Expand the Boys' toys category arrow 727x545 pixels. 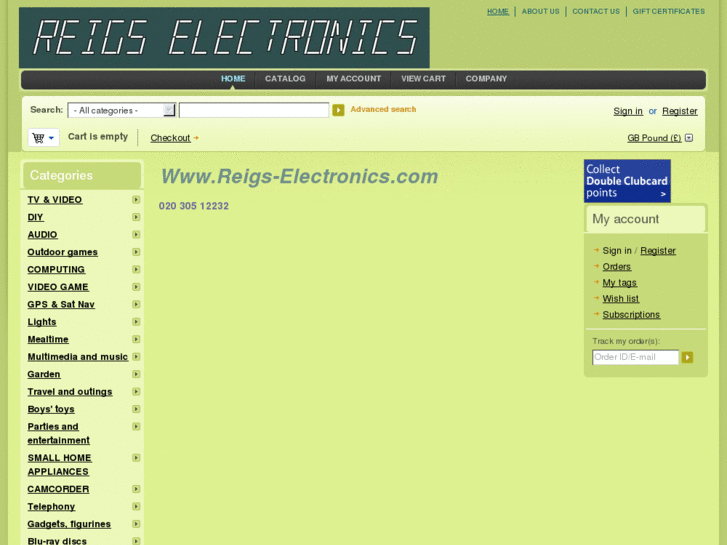click(136, 409)
